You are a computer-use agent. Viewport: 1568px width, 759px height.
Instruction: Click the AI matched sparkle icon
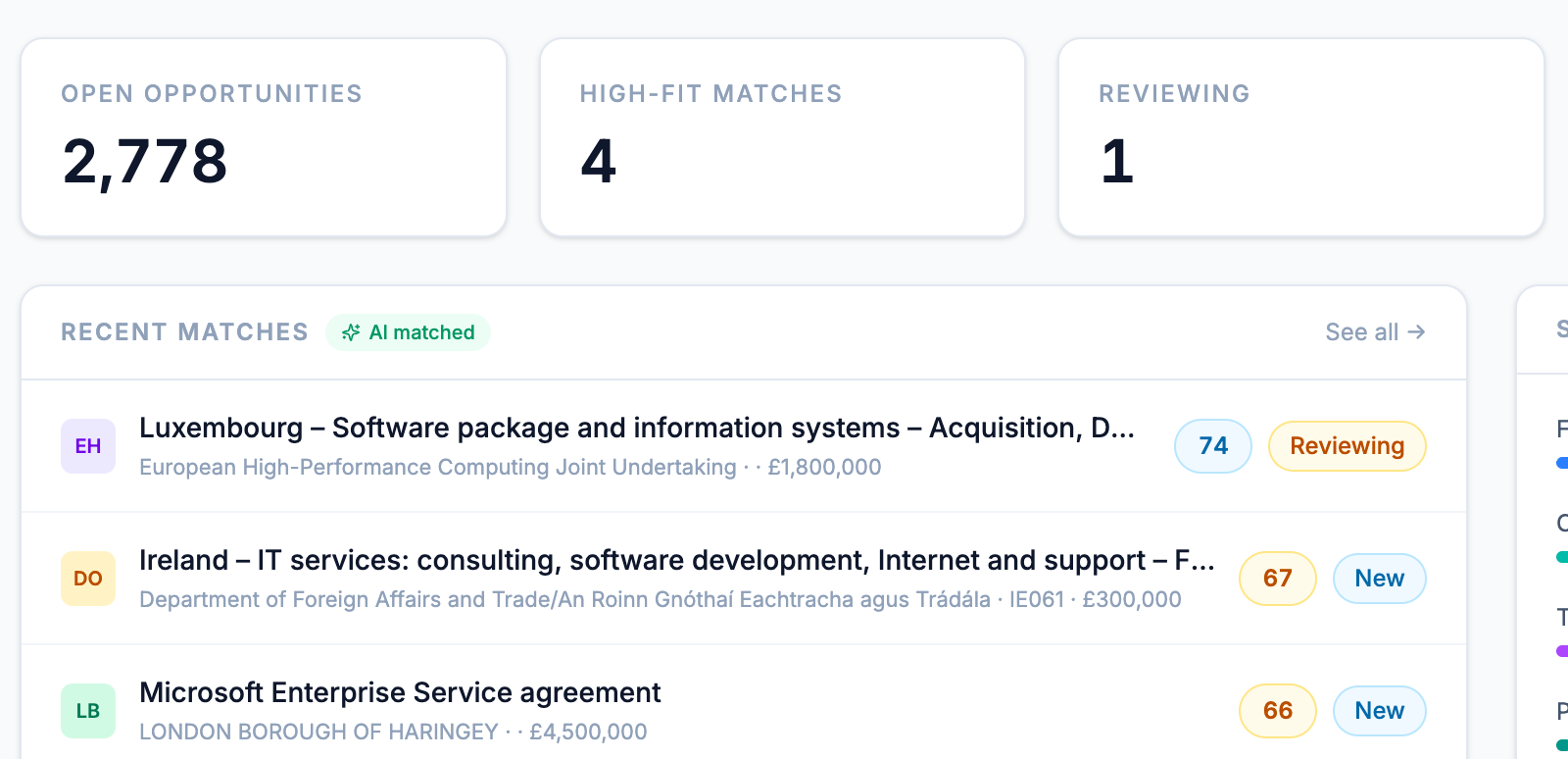pyautogui.click(x=351, y=332)
